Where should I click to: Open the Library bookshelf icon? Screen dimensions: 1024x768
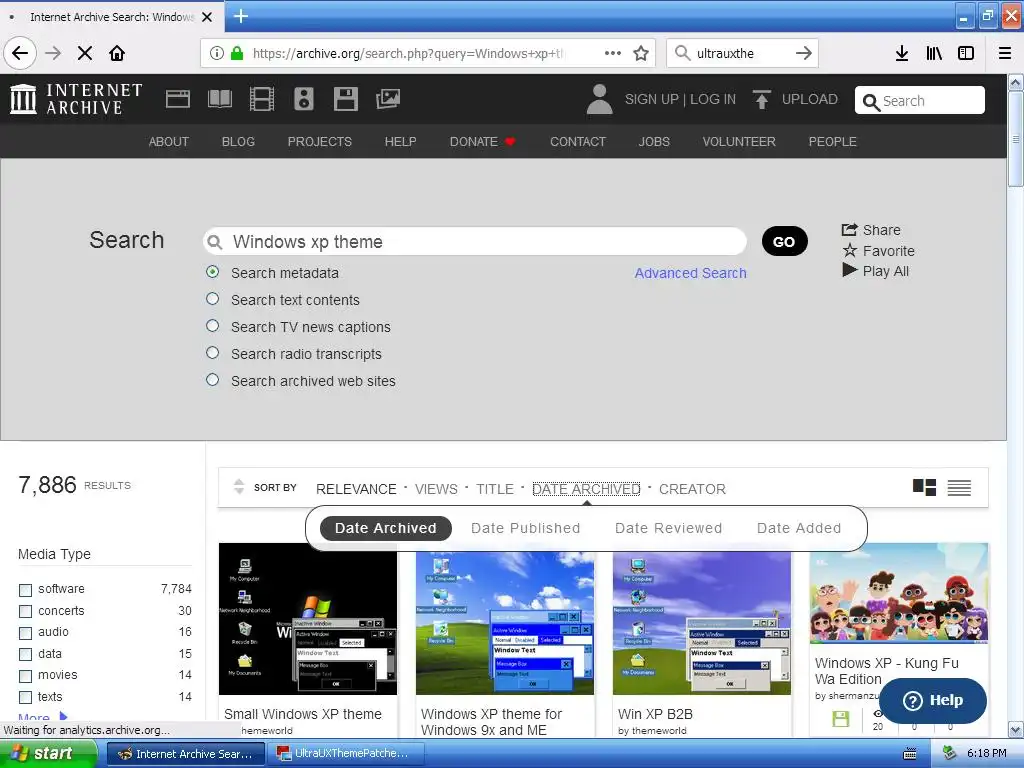click(934, 53)
